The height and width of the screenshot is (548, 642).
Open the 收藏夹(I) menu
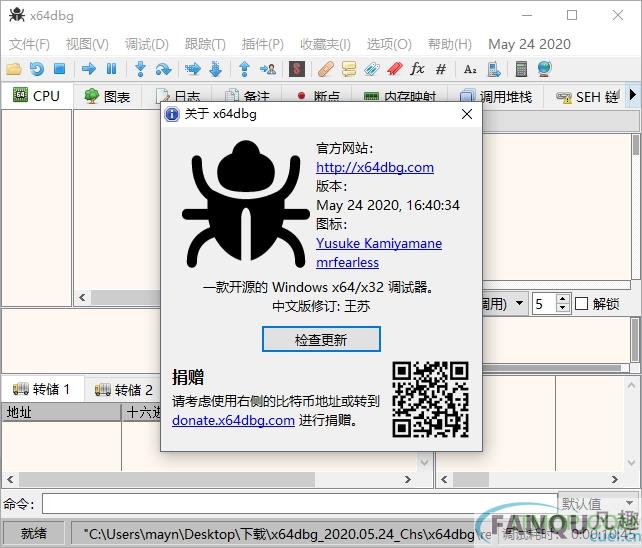pos(326,44)
